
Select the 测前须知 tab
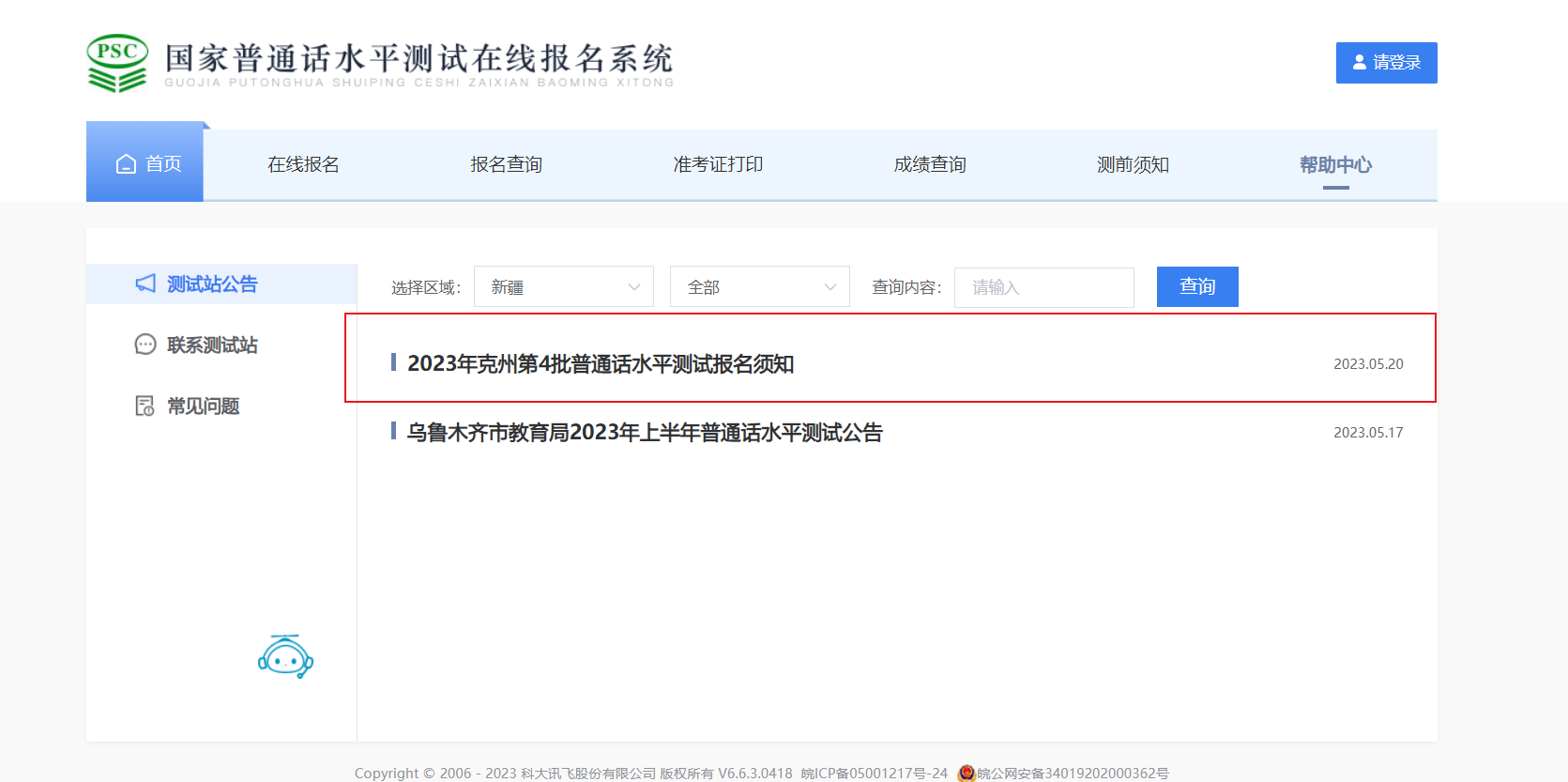[x=1133, y=164]
